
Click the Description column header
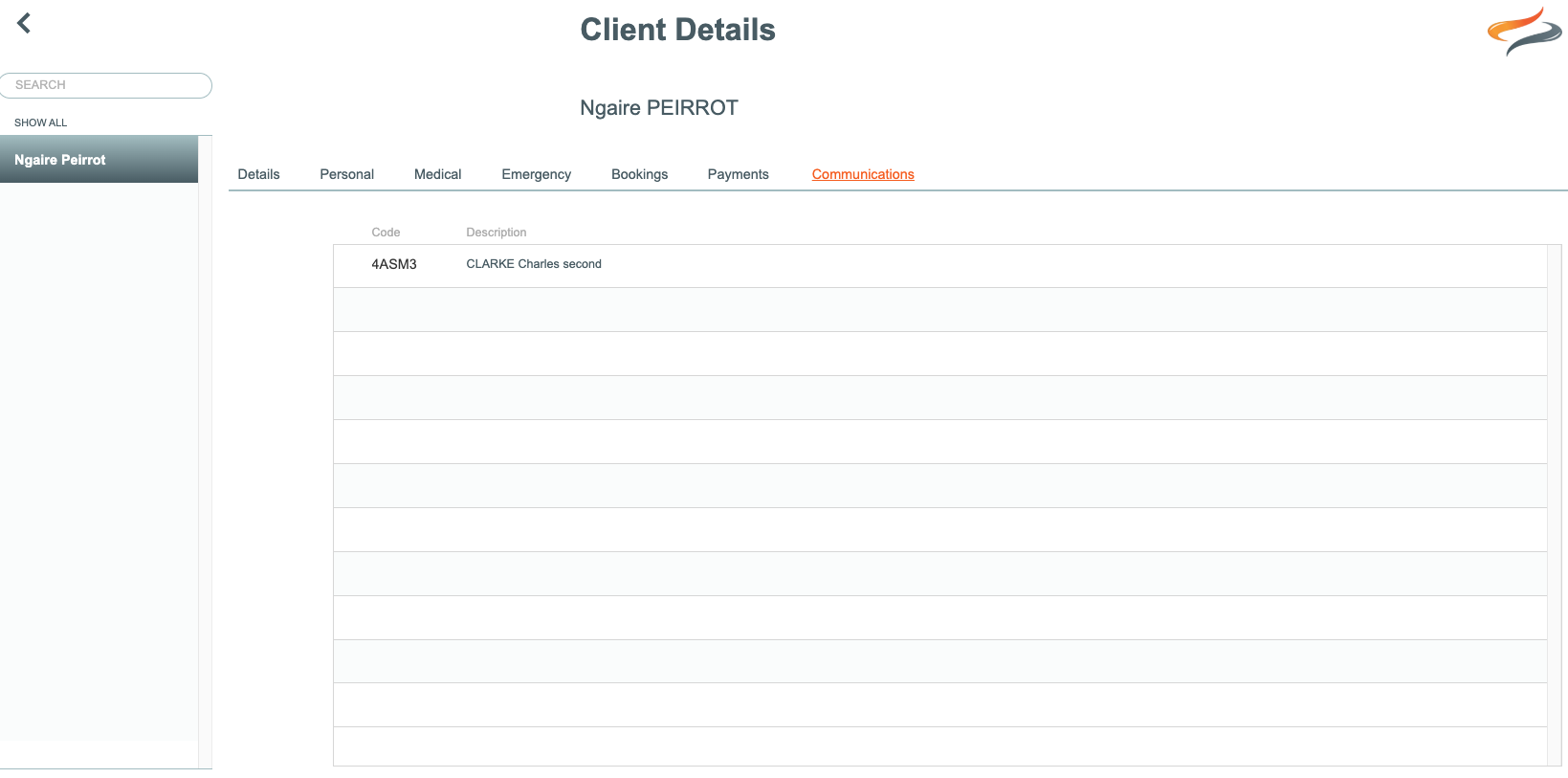pyautogui.click(x=497, y=233)
